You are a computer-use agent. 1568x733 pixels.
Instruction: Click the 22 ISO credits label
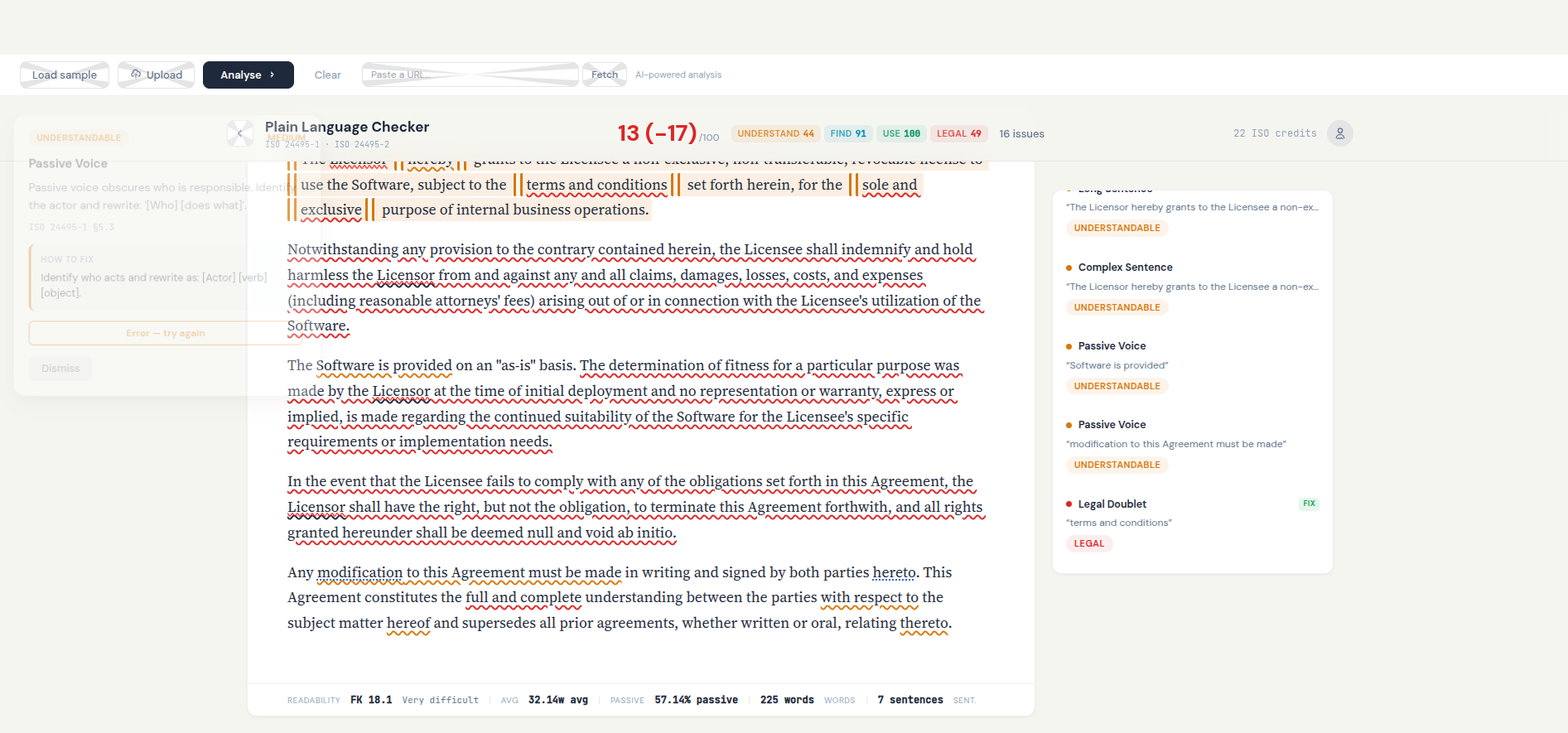pyautogui.click(x=1275, y=133)
